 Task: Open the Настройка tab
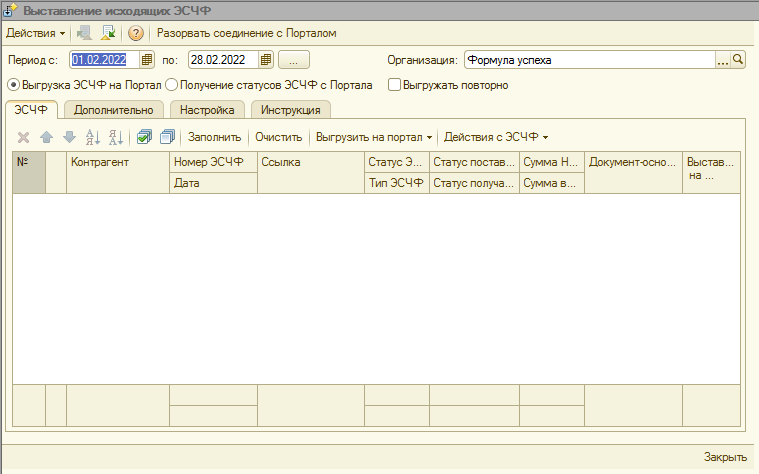pos(207,109)
